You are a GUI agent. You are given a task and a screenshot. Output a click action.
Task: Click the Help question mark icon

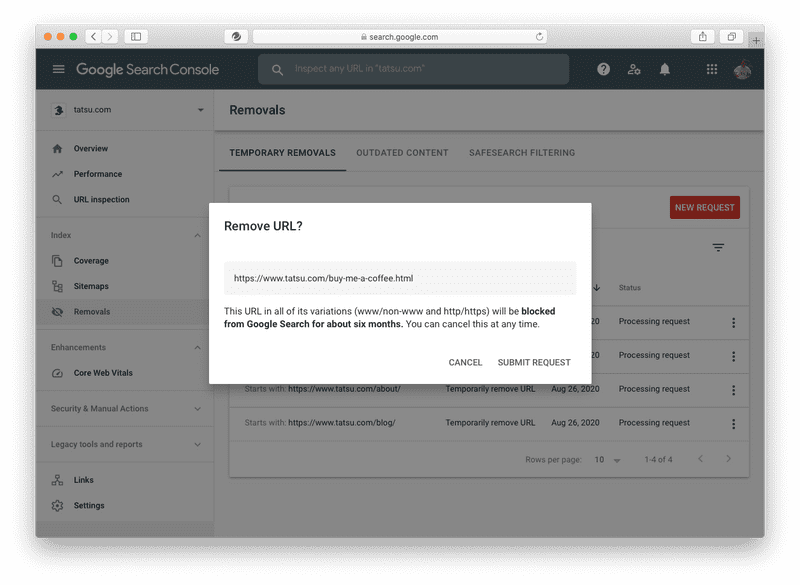point(603,69)
